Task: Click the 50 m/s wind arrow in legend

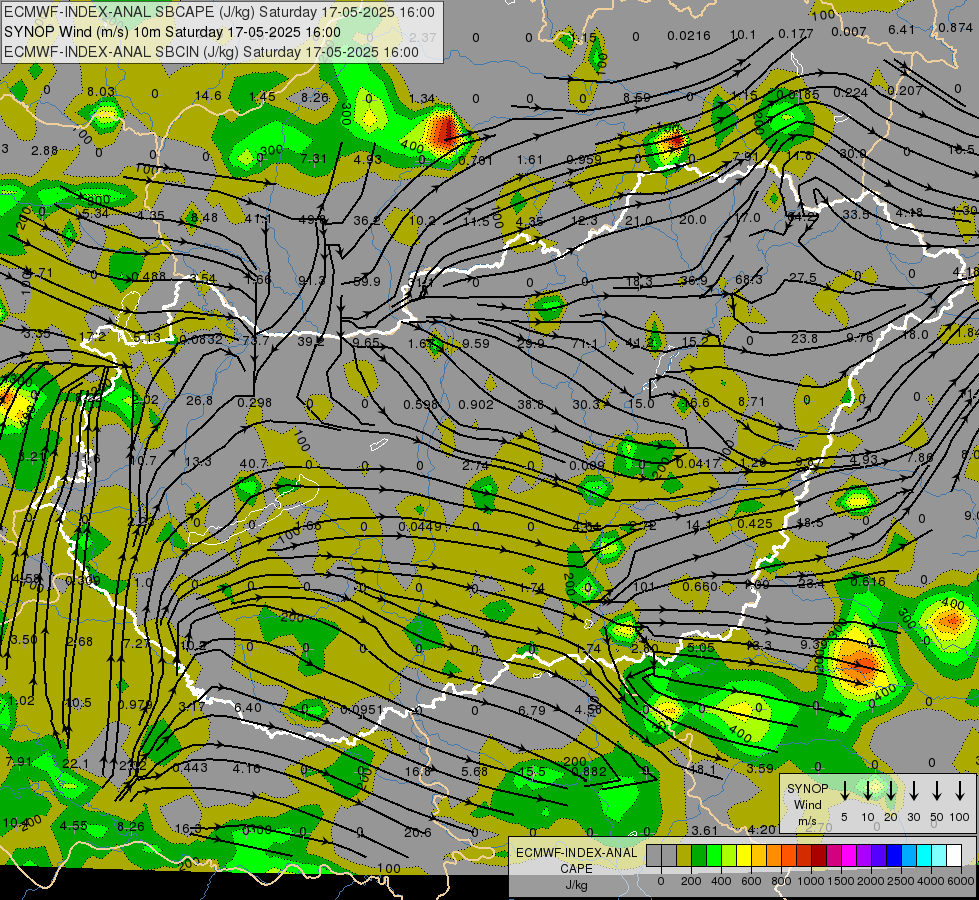Action: pyautogui.click(x=937, y=790)
